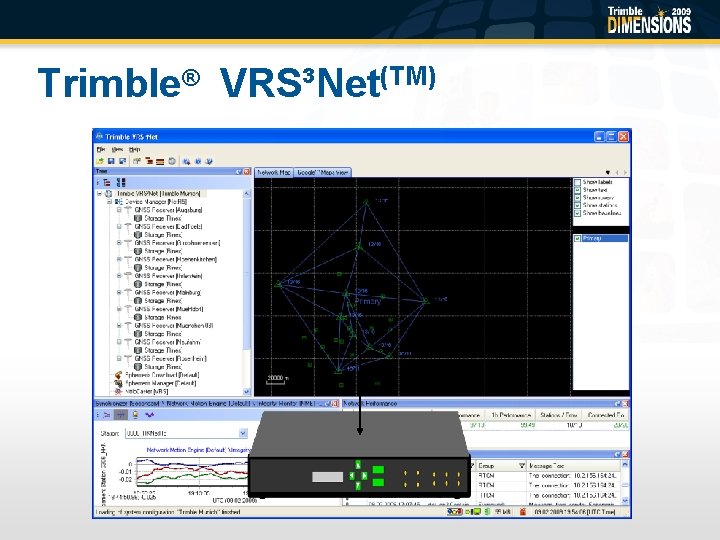Screen dimensions: 720x540
Task: Sort by the 1h Performance column header
Action: tap(511, 415)
